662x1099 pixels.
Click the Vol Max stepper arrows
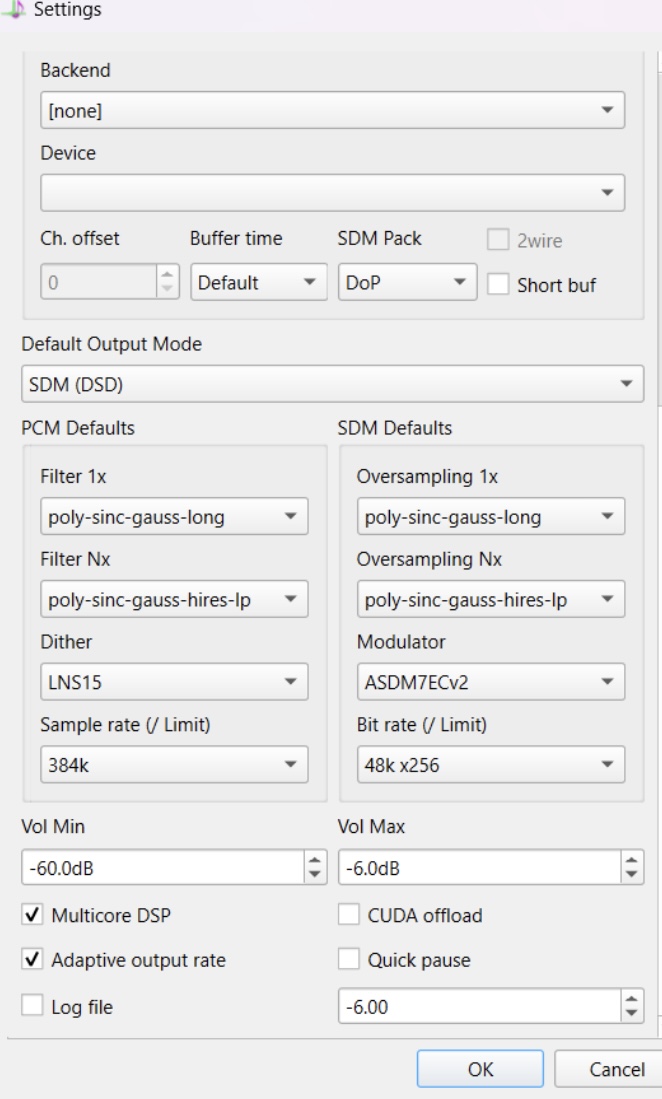coord(632,867)
